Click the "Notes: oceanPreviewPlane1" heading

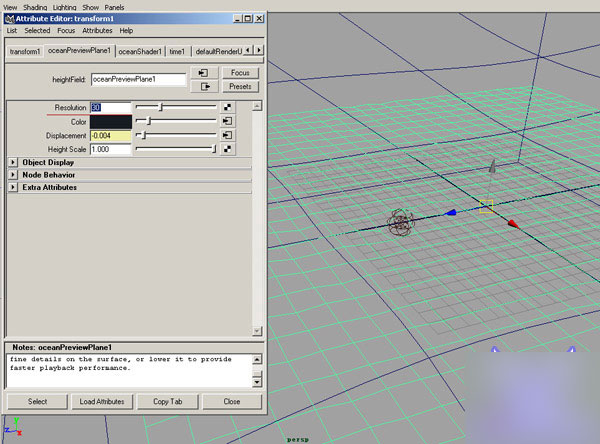click(x=62, y=348)
